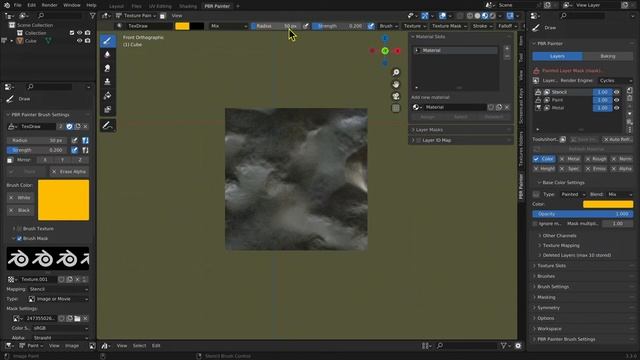Set brush color with White button
The width and height of the screenshot is (640, 360).
[x=21, y=198]
